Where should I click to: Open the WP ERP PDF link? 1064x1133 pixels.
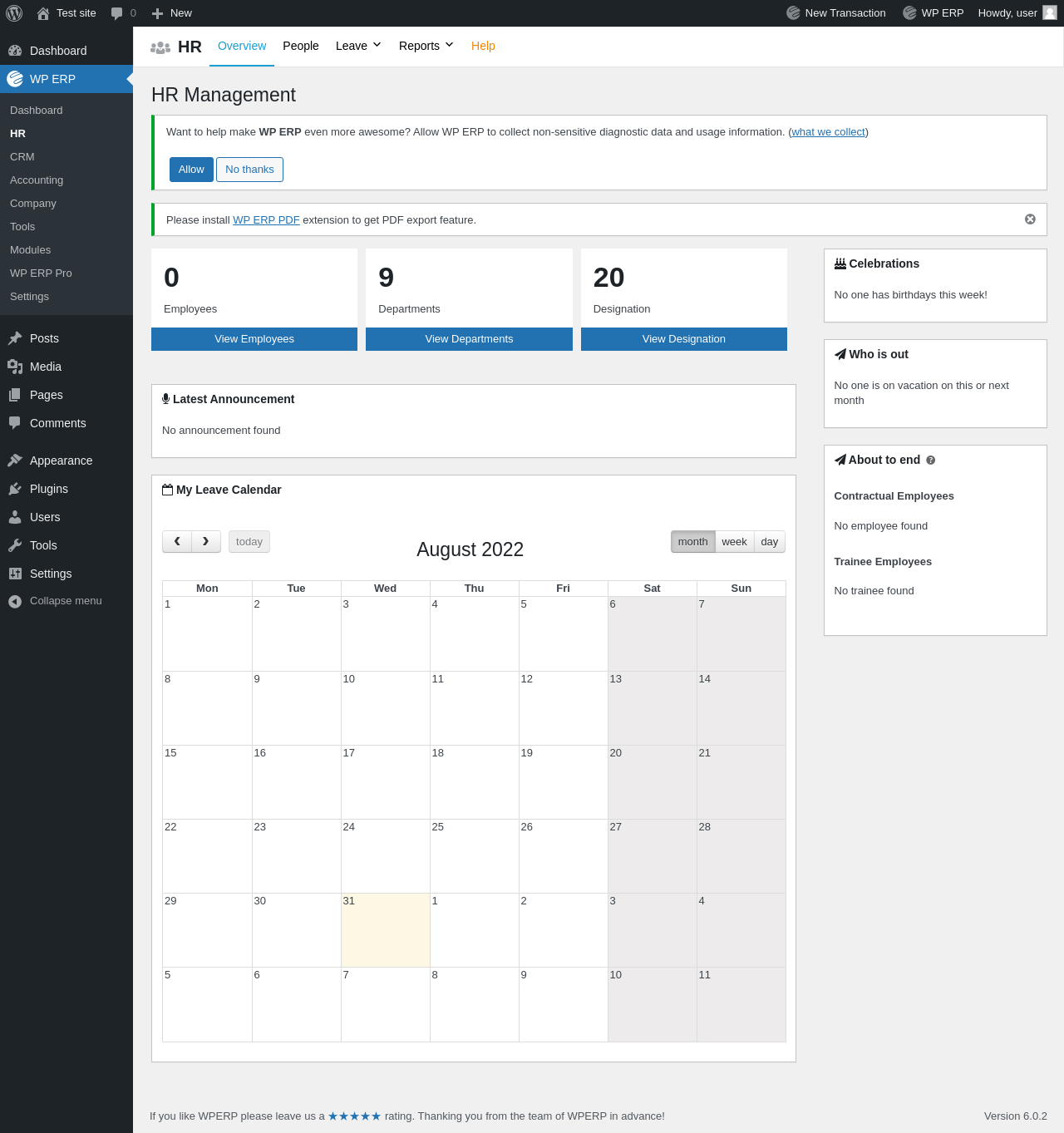tap(266, 220)
